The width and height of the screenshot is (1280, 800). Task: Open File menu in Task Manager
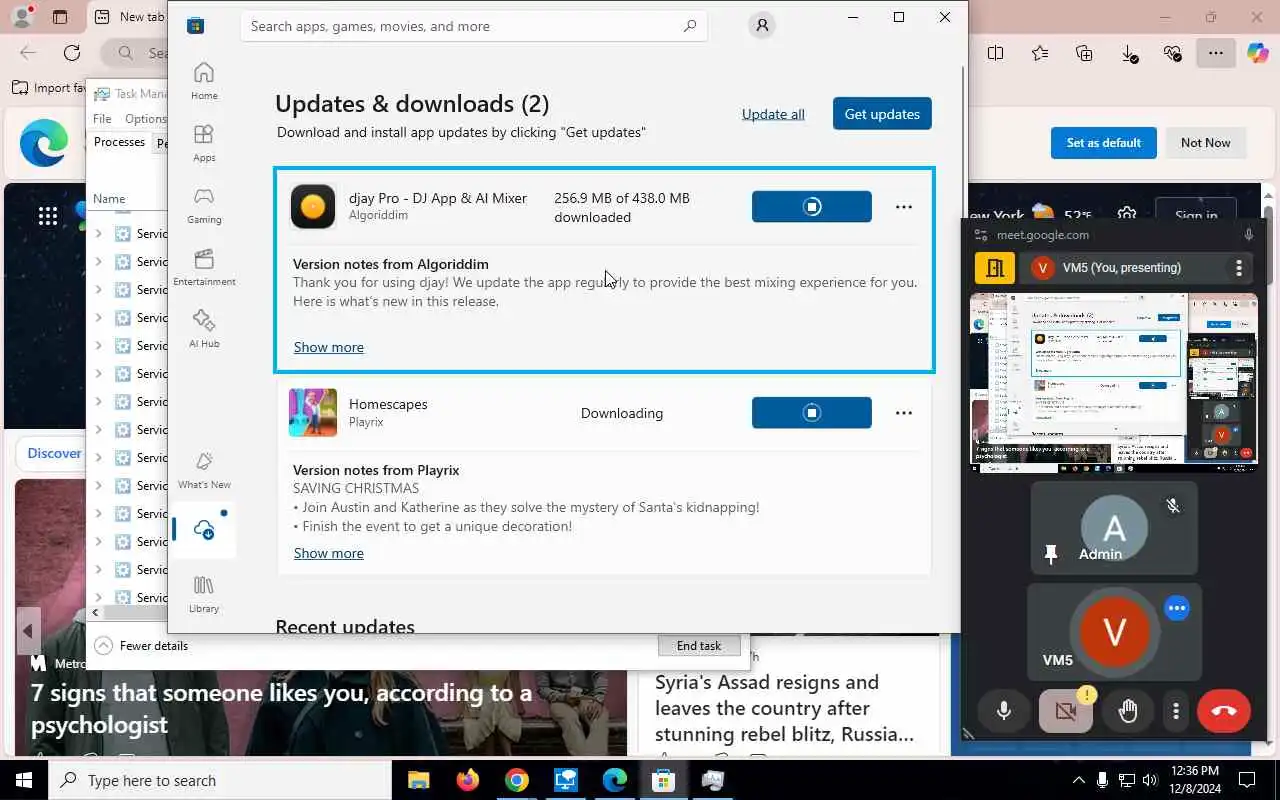(102, 118)
